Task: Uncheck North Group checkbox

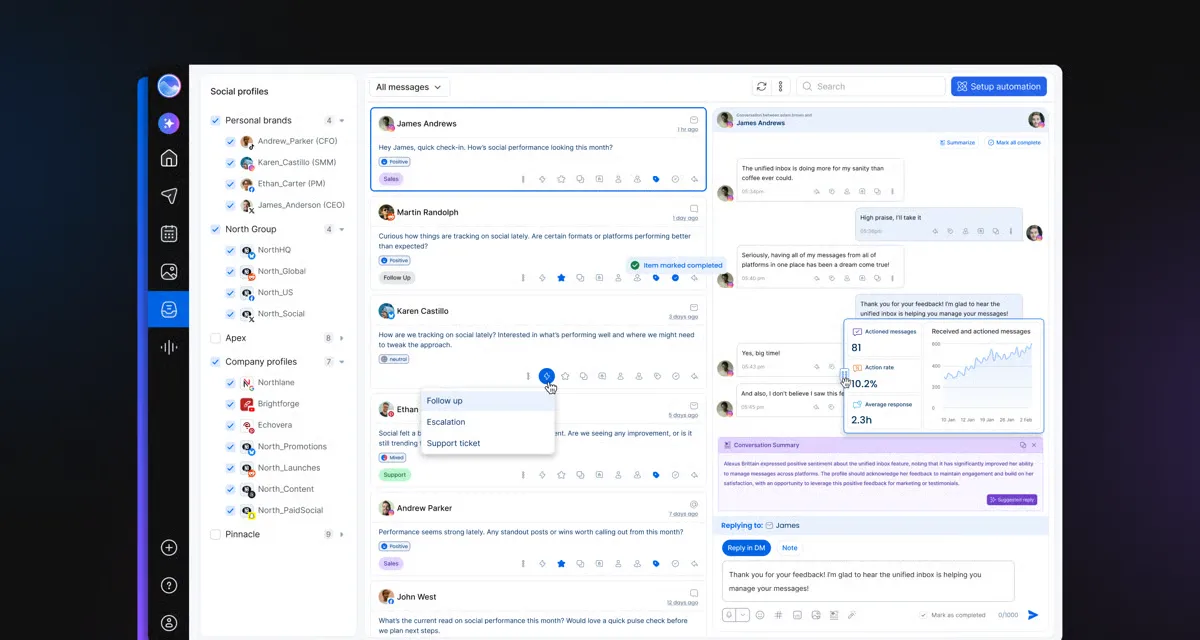Action: pos(215,229)
